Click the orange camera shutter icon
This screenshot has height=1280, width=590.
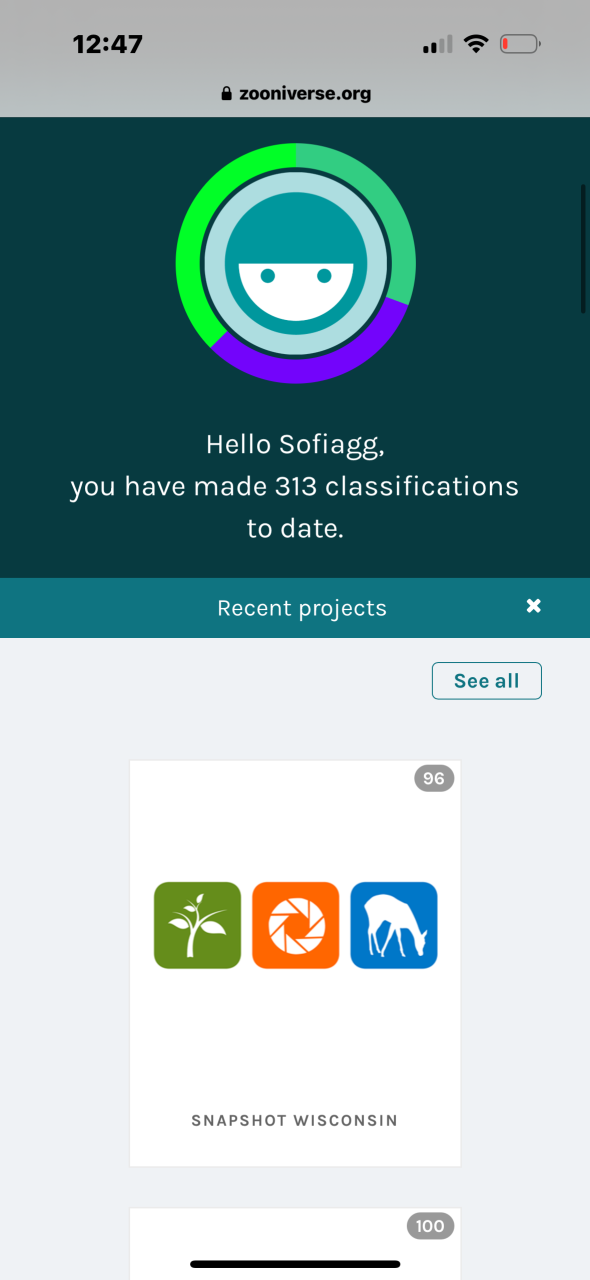pos(295,925)
